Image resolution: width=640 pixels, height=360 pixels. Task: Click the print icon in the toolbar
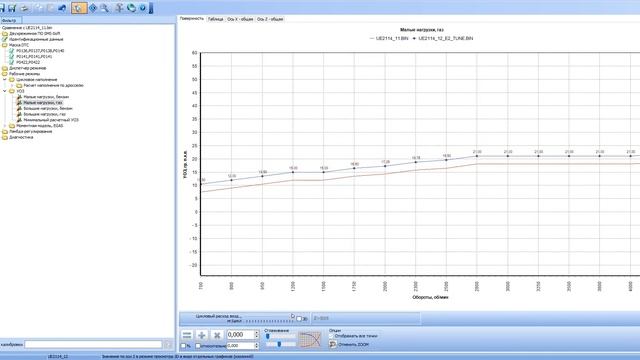24,8
